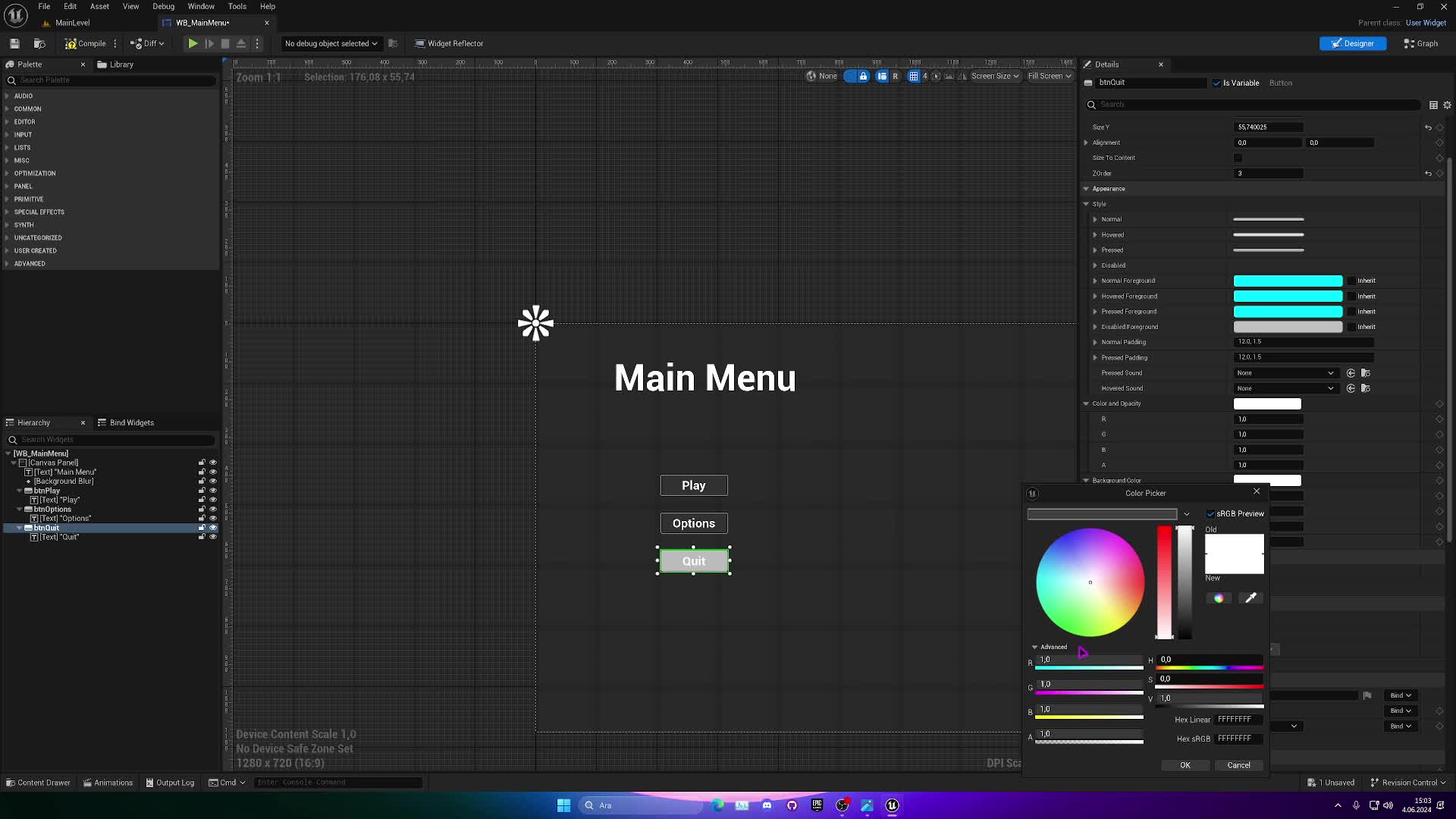Switch to the Designer view
Screen dimensions: 1456x819
pyautogui.click(x=1352, y=43)
